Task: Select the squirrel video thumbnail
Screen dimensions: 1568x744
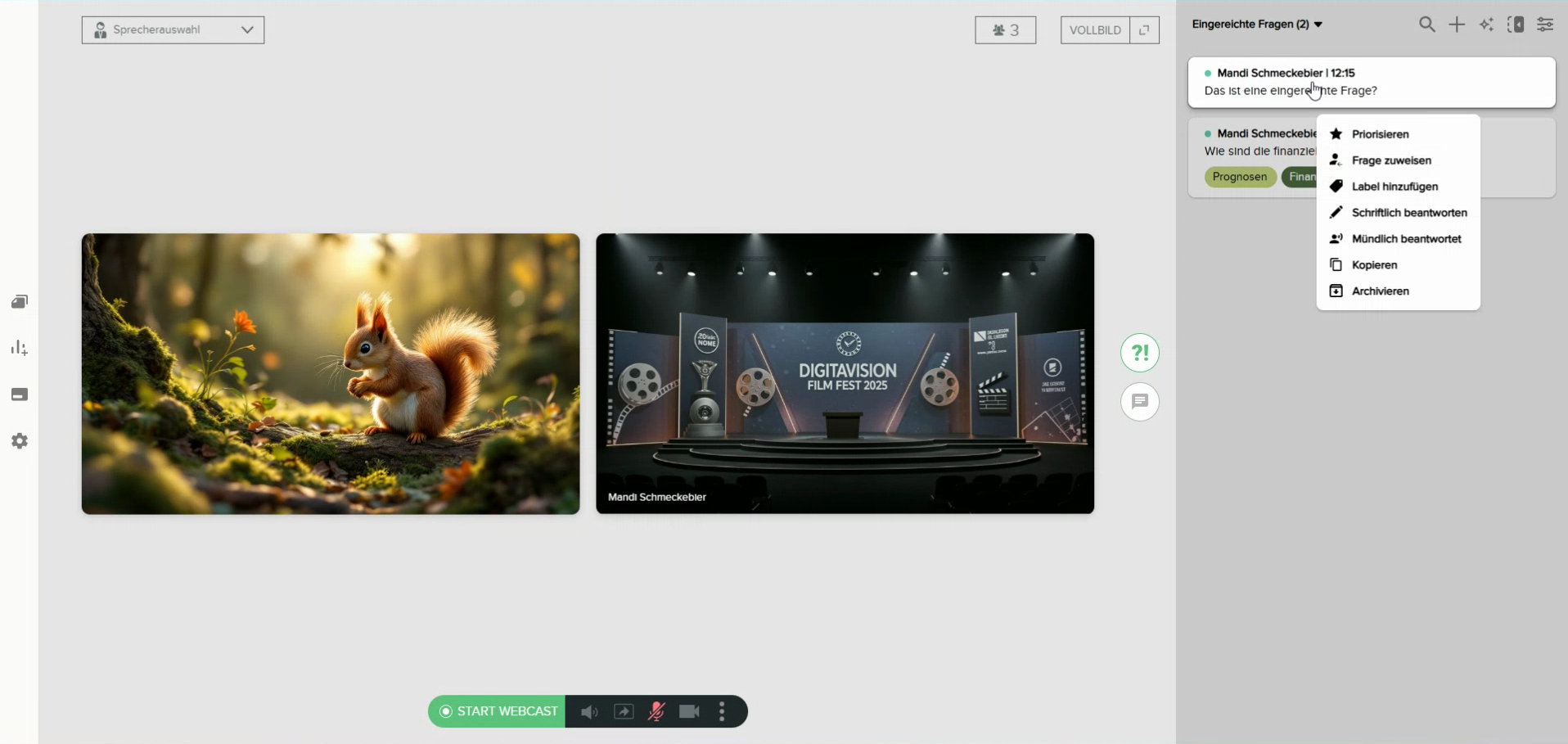Action: 331,374
